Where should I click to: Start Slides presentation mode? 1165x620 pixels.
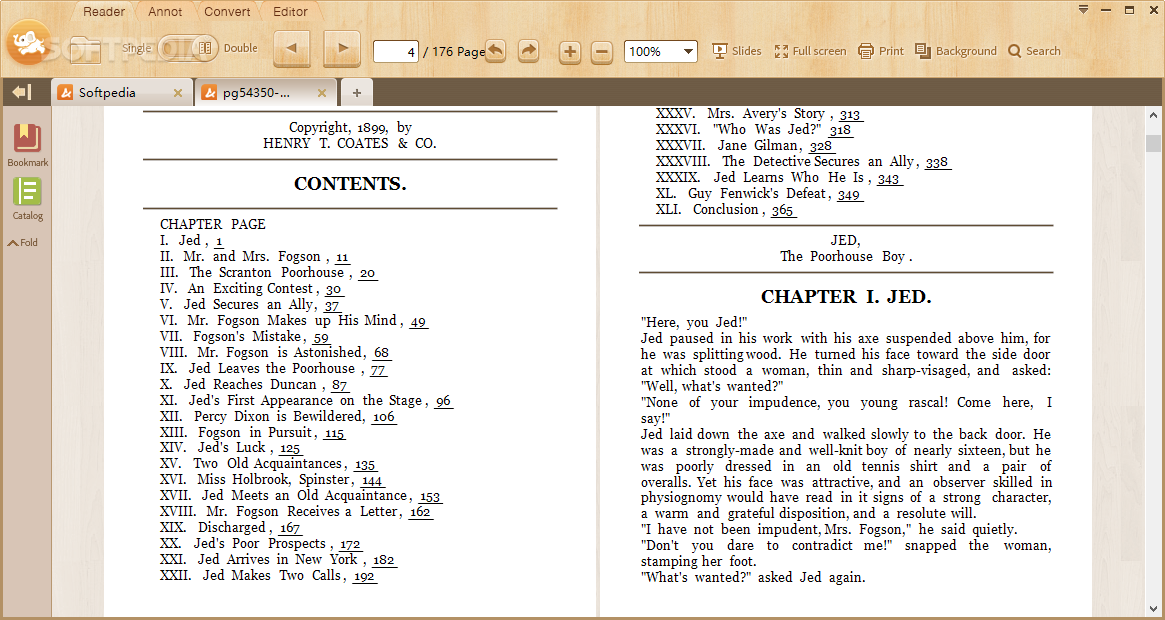click(736, 51)
